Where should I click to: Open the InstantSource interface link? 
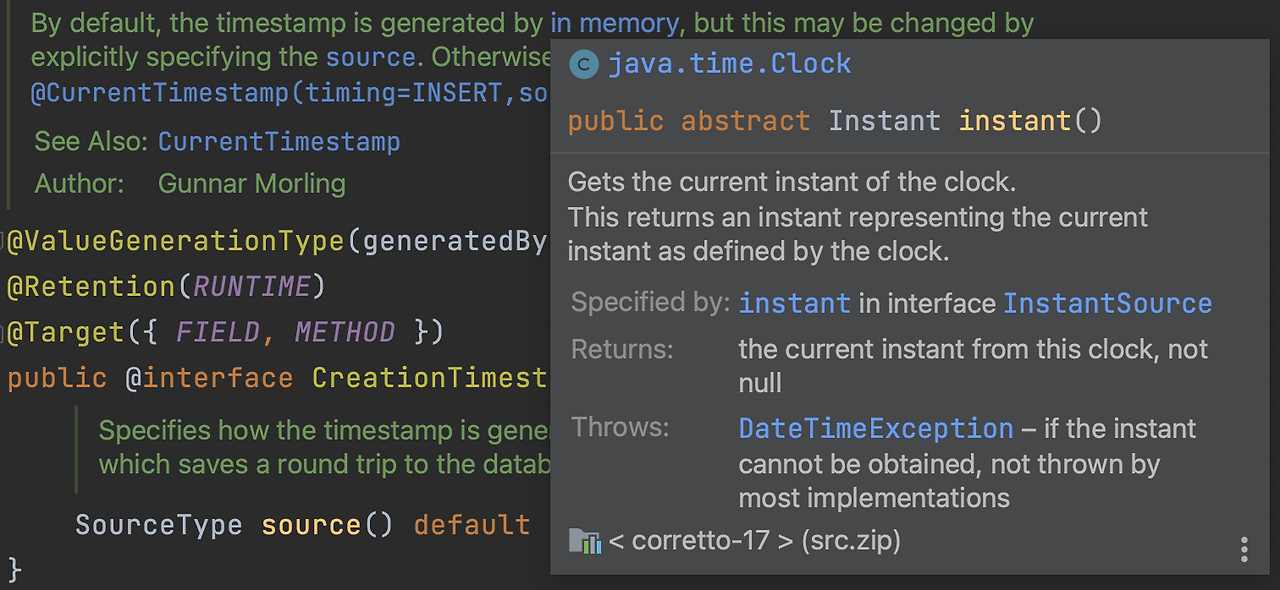(1107, 302)
